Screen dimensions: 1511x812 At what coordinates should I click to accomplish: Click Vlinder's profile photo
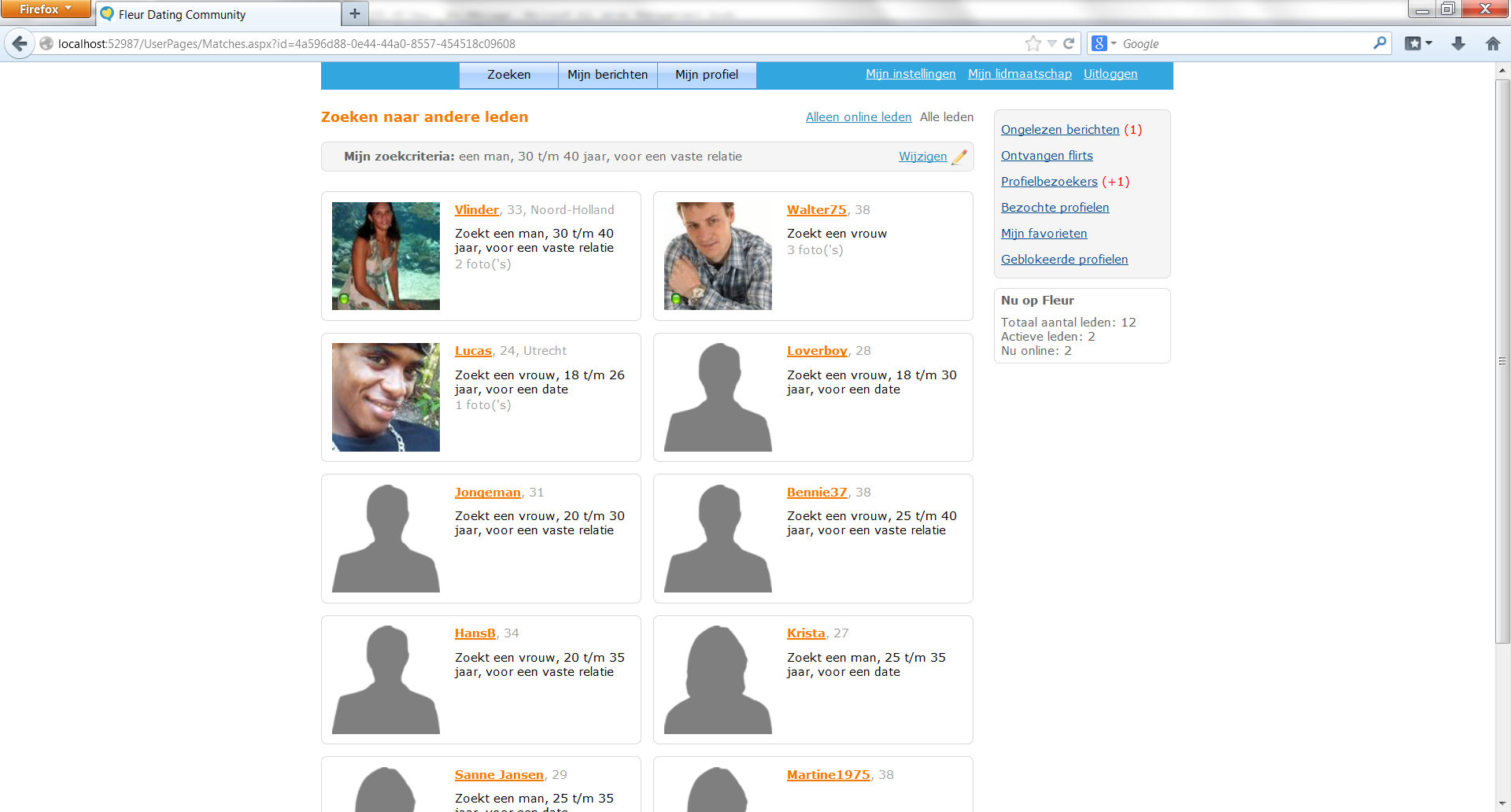(x=386, y=256)
